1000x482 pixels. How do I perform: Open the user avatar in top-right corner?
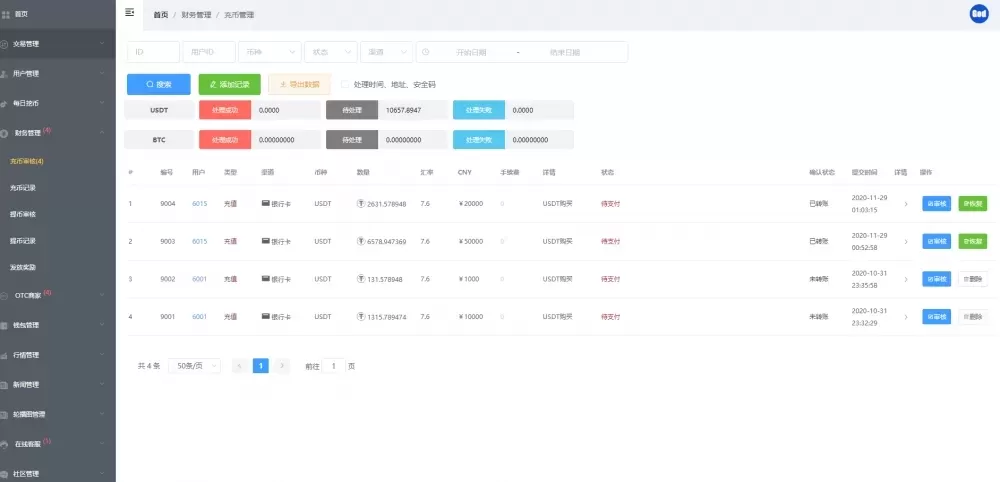978,14
